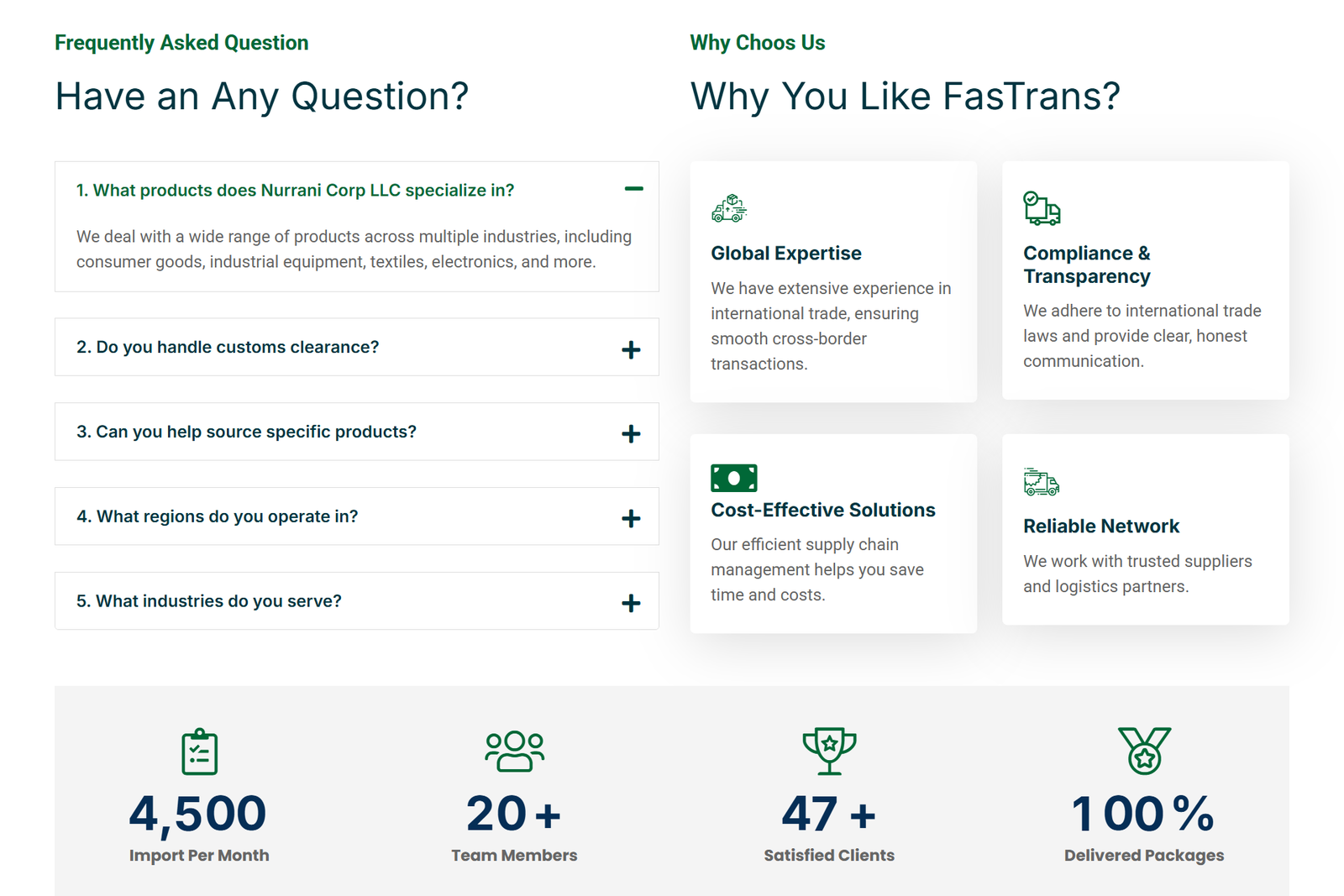The height and width of the screenshot is (896, 1344).
Task: Open the "Do you handle customs clearance?" question
Action: tap(228, 347)
